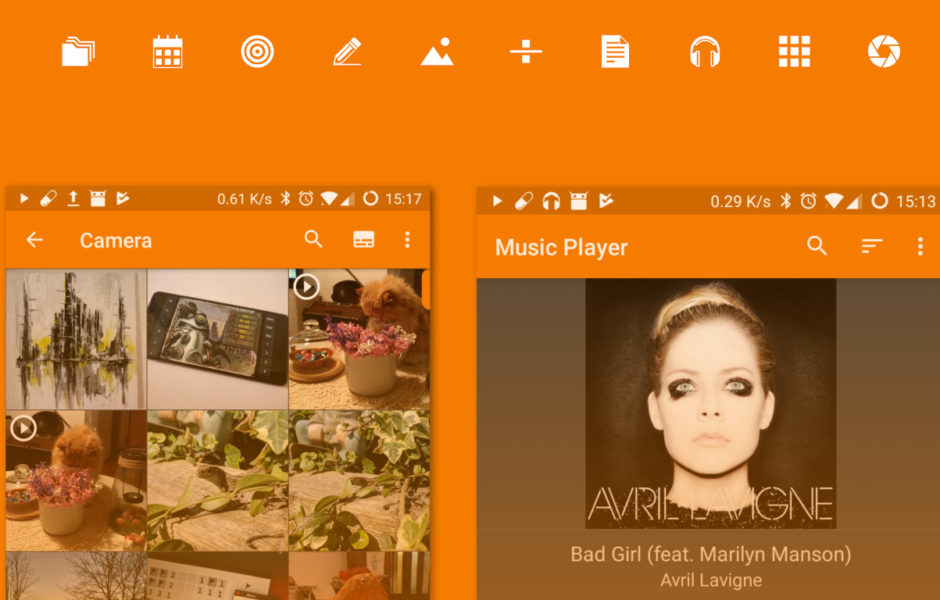This screenshot has height=600, width=940.
Task: Tap alarm icon in Camera status bar
Action: [x=306, y=198]
